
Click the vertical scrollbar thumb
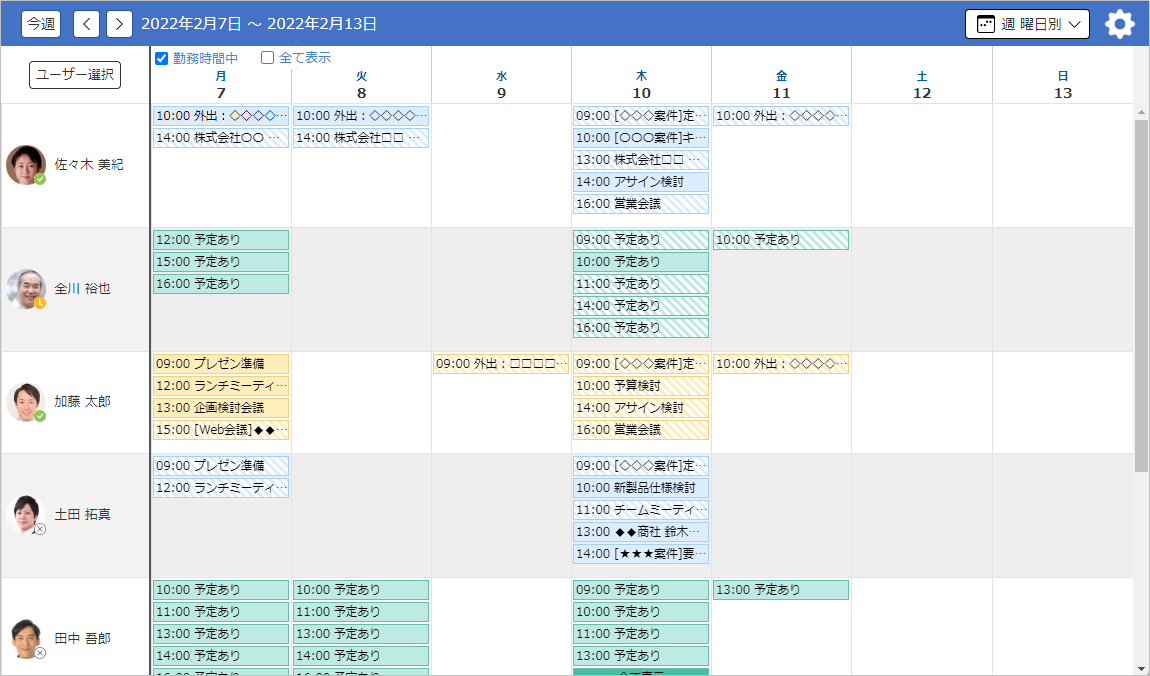click(1141, 295)
